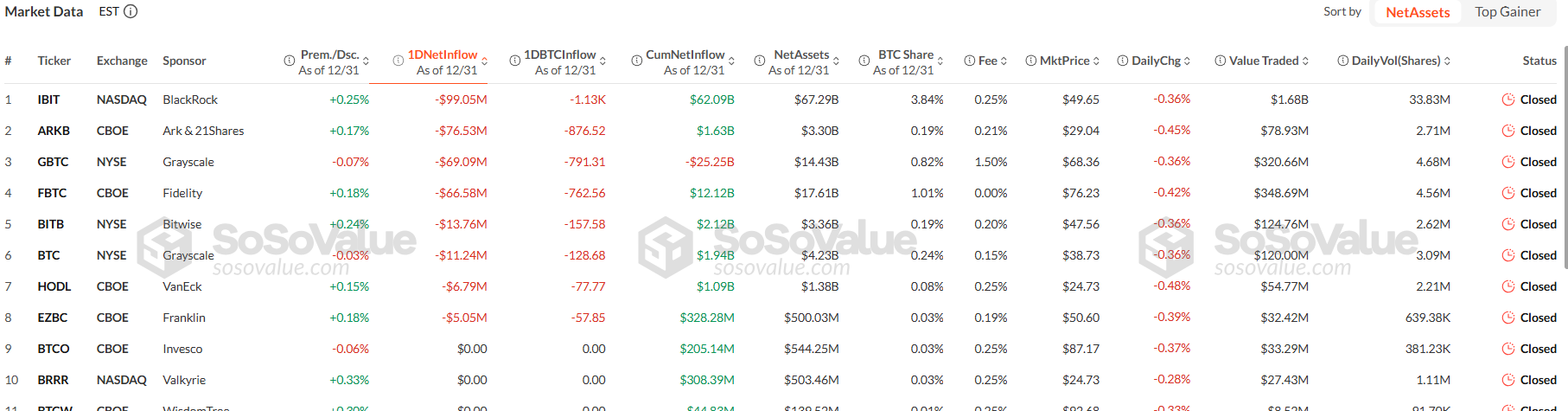Sort table by MktPrice arrows

click(1096, 61)
